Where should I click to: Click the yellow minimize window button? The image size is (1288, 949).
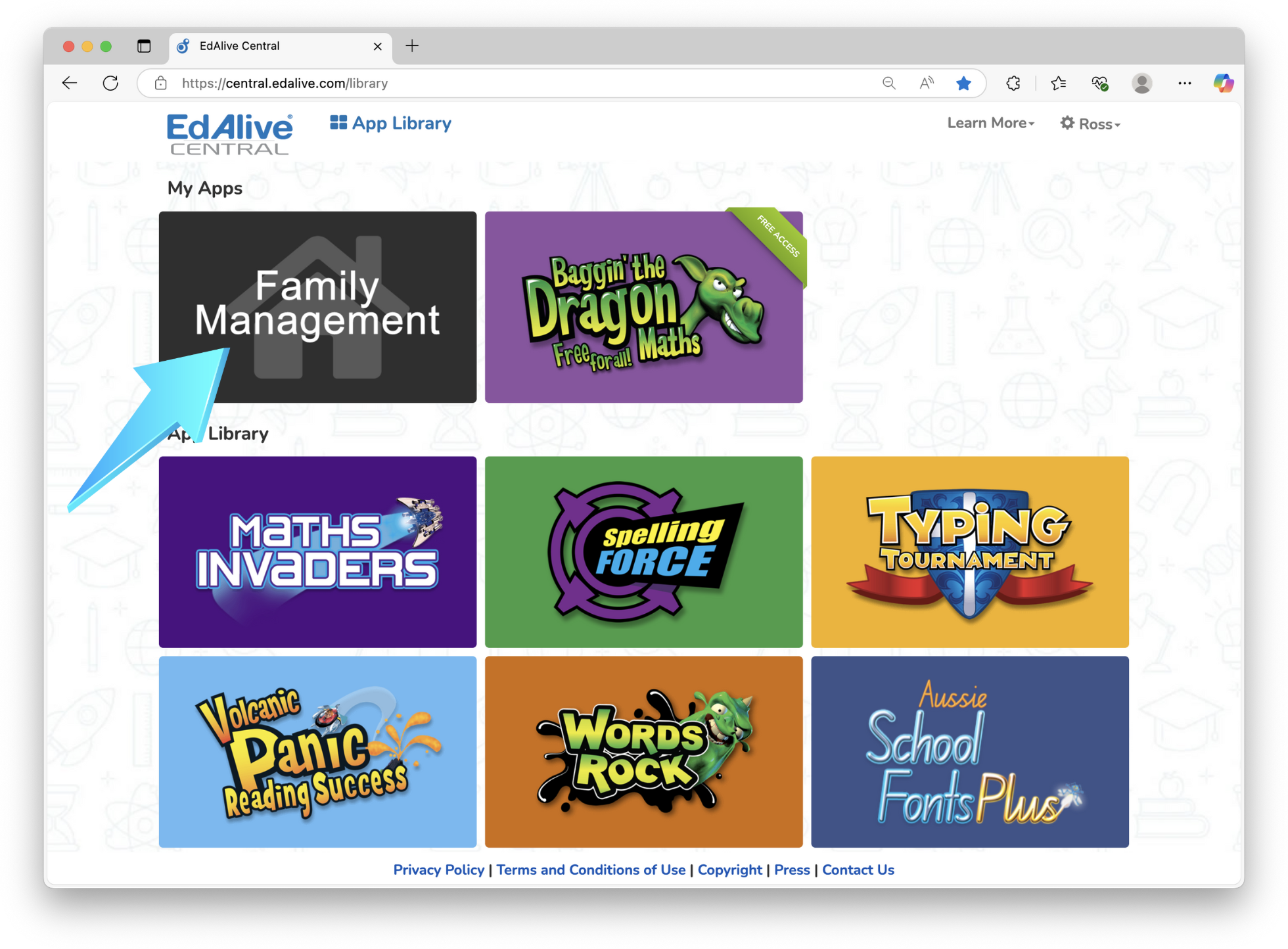tap(87, 46)
